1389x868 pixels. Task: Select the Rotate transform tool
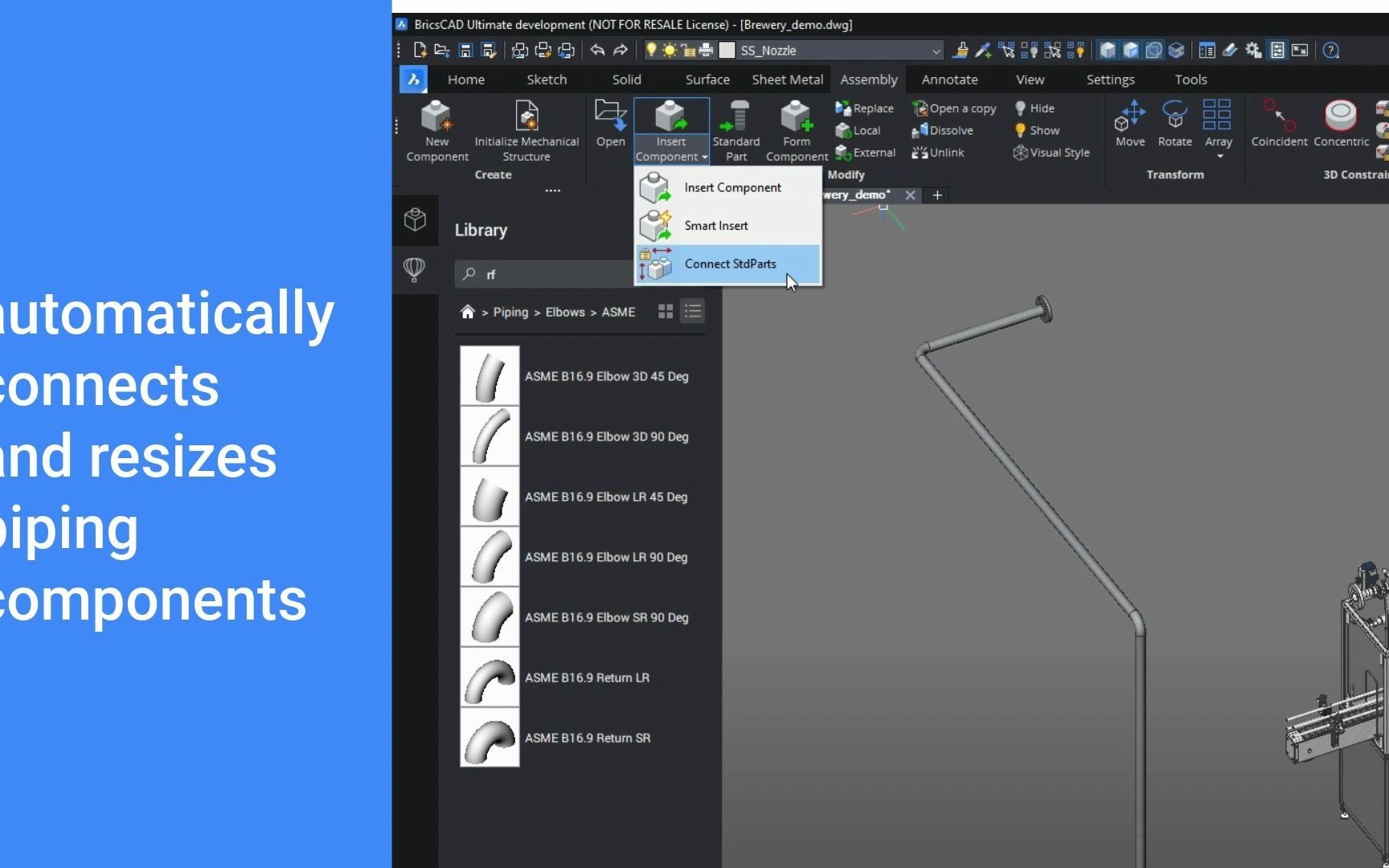(1174, 125)
